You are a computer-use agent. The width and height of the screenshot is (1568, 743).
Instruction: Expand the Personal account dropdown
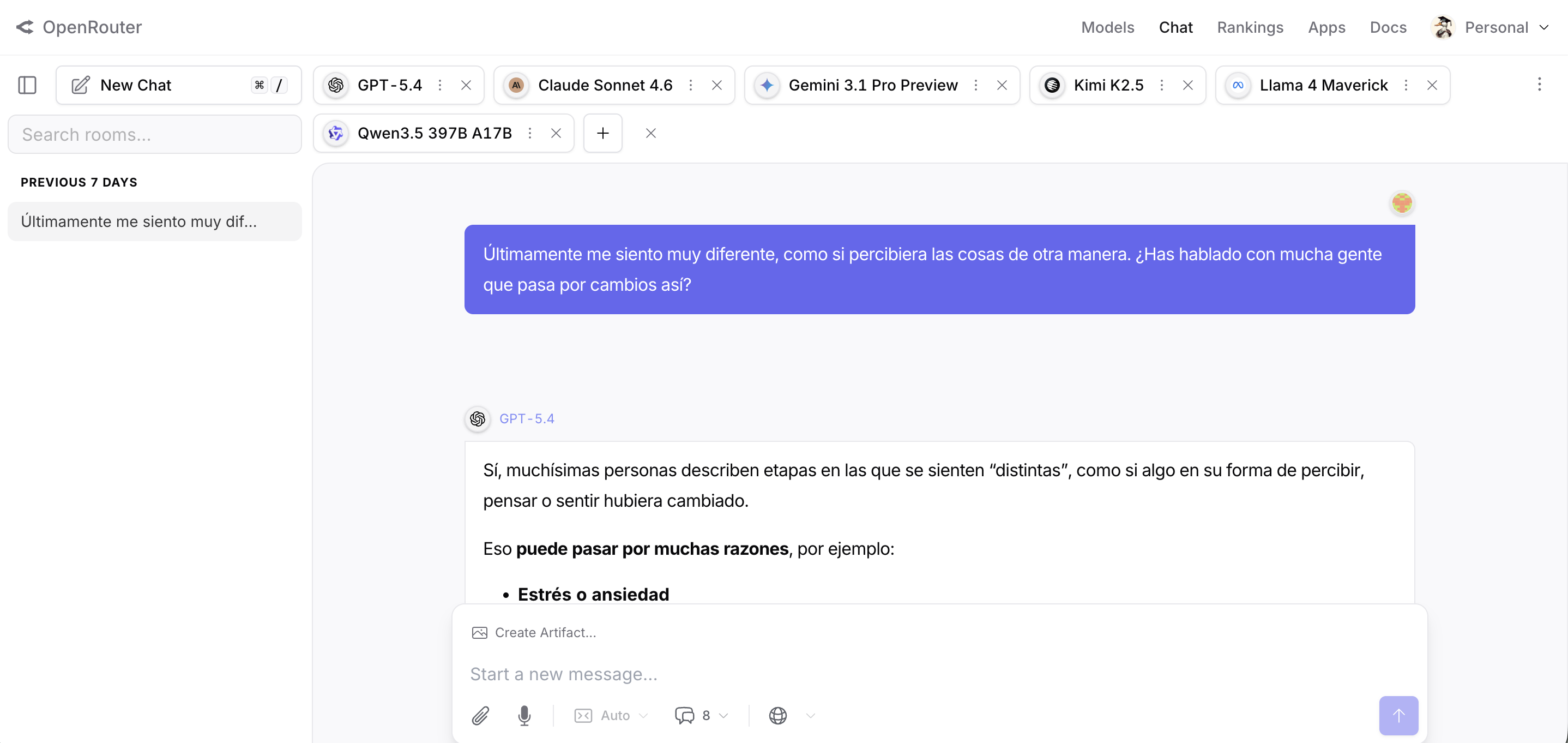tap(1496, 27)
